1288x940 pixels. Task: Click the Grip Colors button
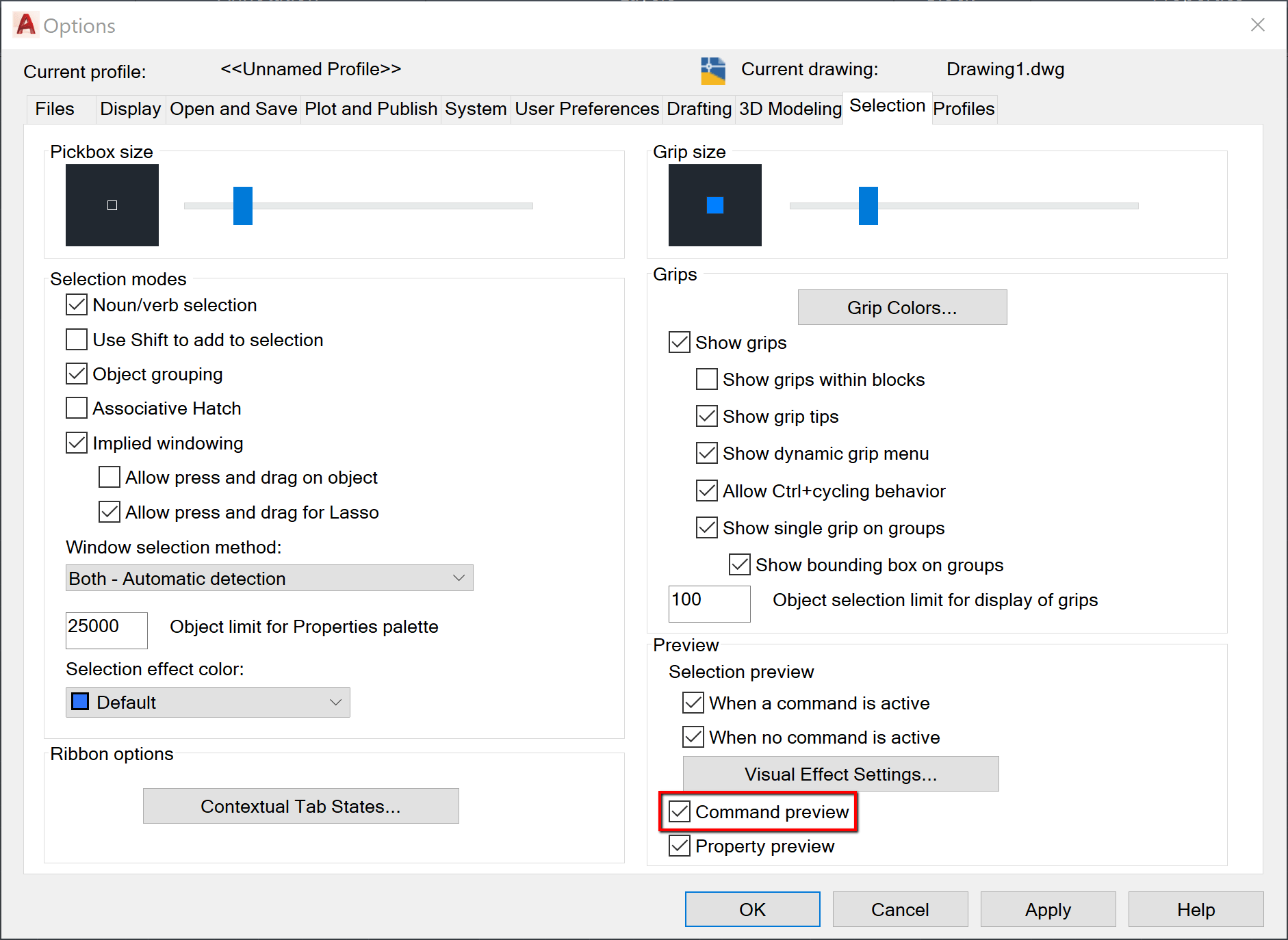point(901,307)
